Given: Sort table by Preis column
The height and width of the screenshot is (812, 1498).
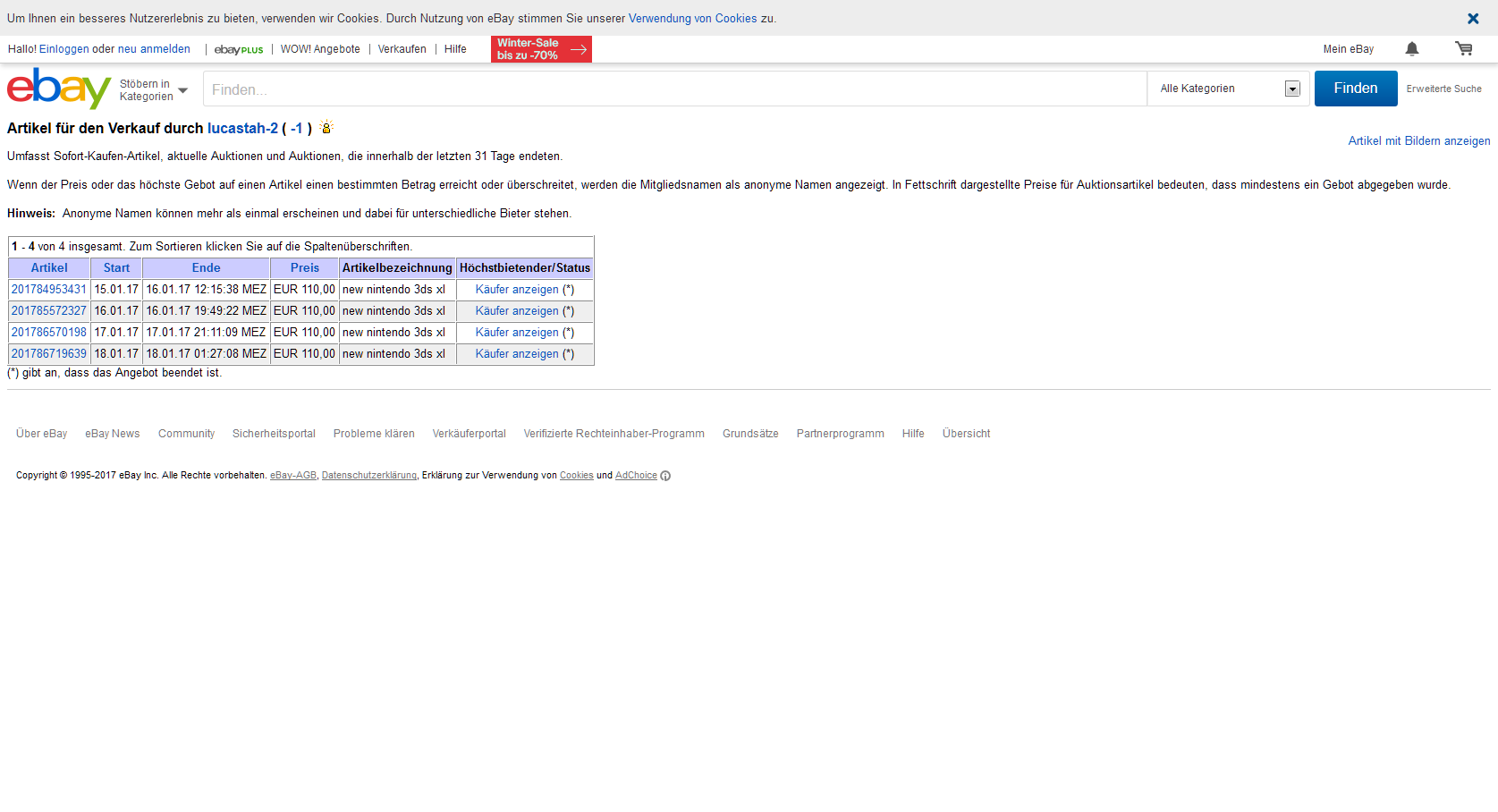Looking at the screenshot, I should pyautogui.click(x=305, y=267).
